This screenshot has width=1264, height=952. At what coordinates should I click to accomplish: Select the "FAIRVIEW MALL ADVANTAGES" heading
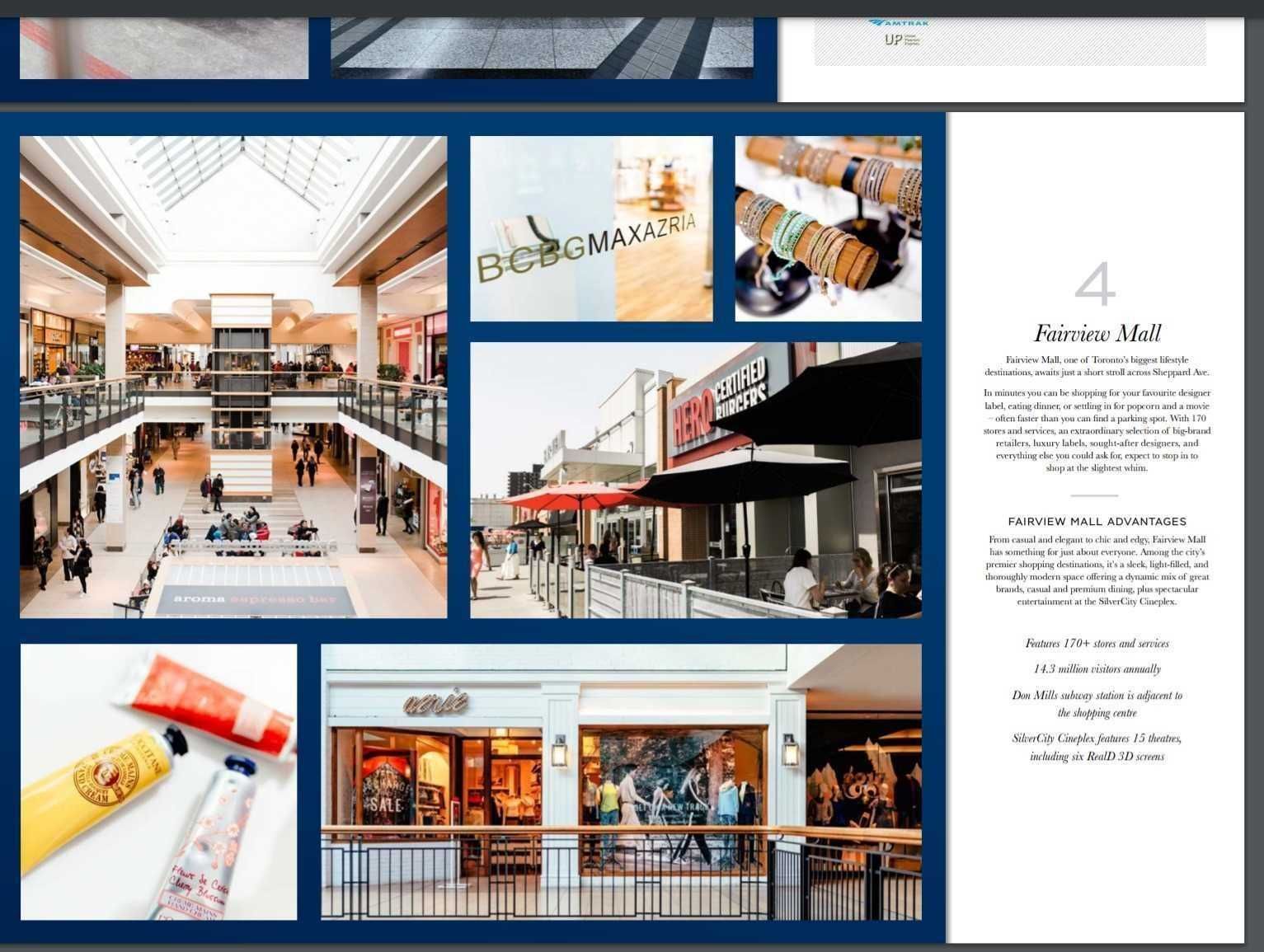(x=1097, y=522)
